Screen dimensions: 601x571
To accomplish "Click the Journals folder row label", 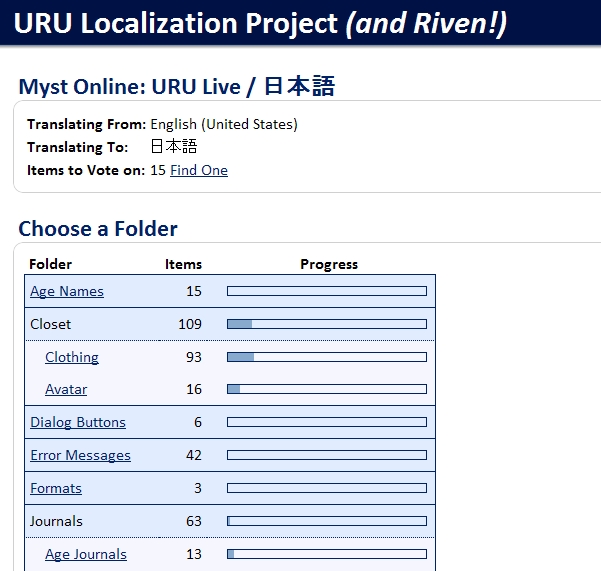I will tap(56, 521).
